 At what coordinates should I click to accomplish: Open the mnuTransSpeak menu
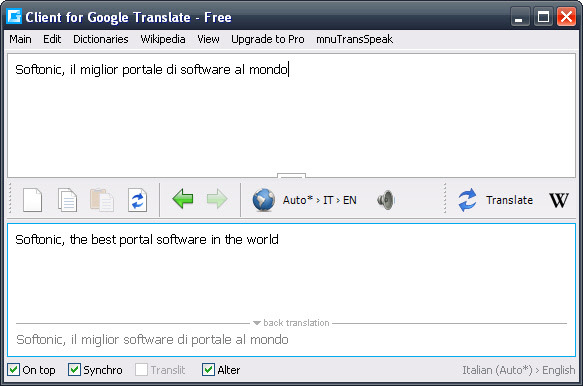tap(354, 39)
